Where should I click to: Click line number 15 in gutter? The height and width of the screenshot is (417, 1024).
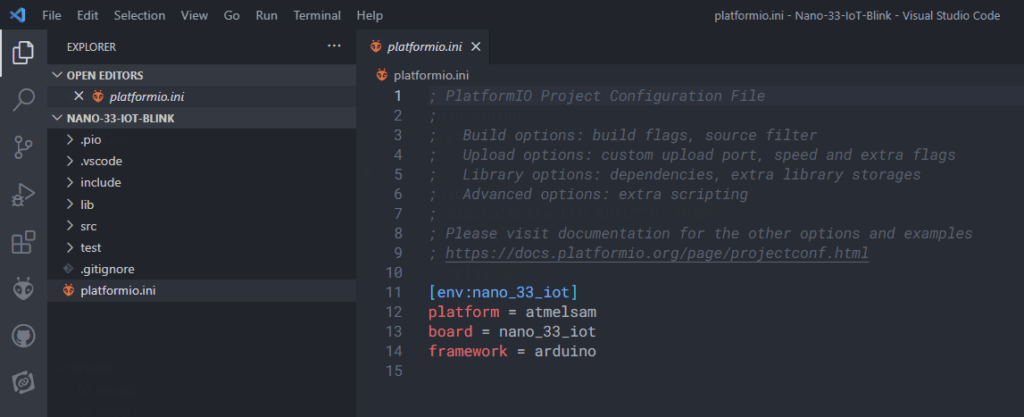(x=393, y=371)
